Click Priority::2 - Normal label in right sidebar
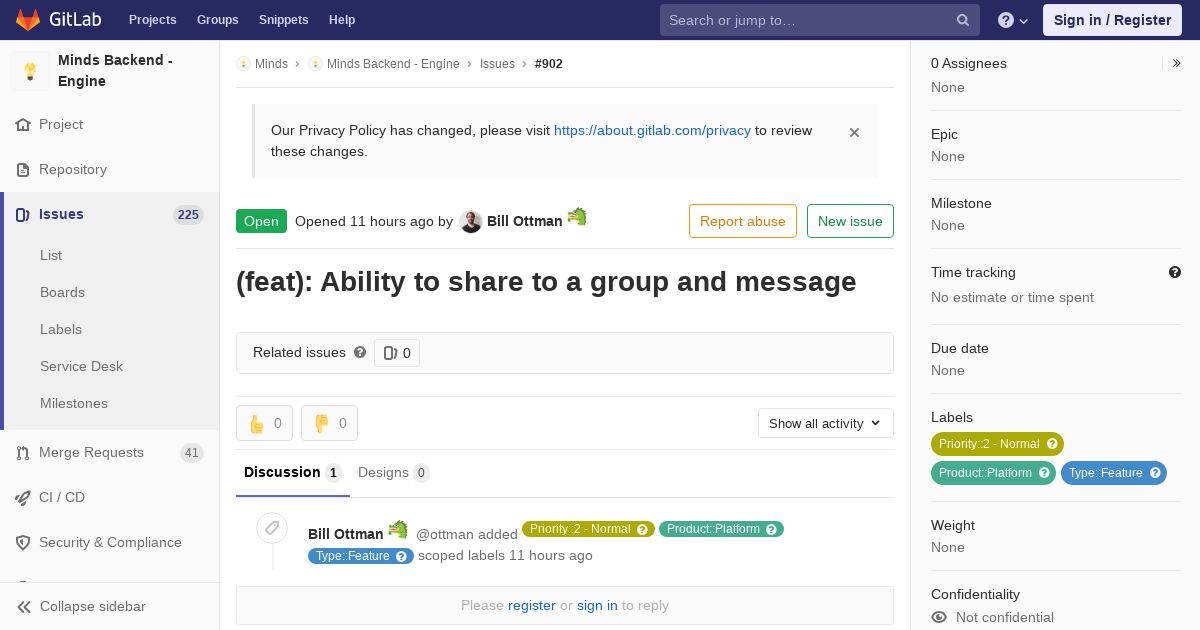 pyautogui.click(x=997, y=444)
